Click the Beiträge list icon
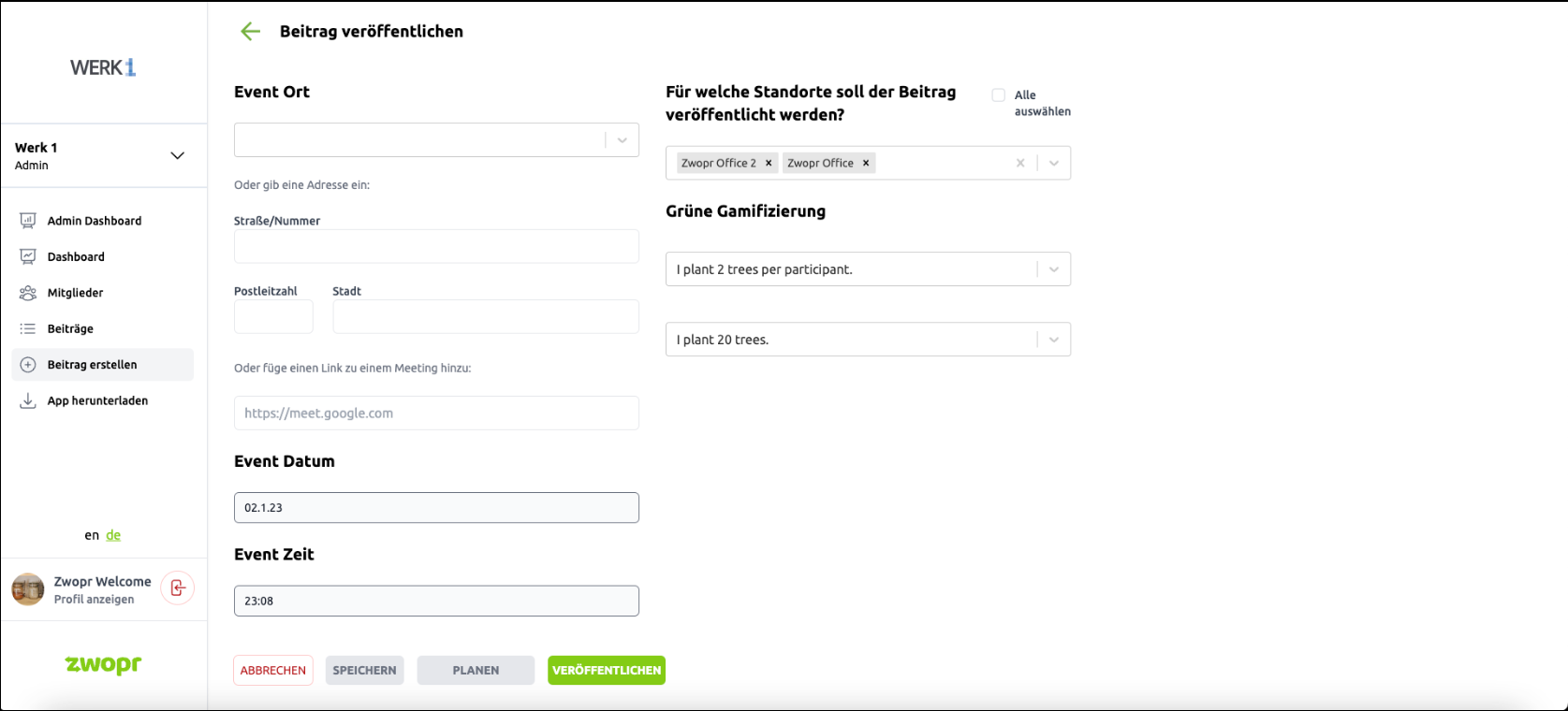1568x711 pixels. tap(28, 328)
